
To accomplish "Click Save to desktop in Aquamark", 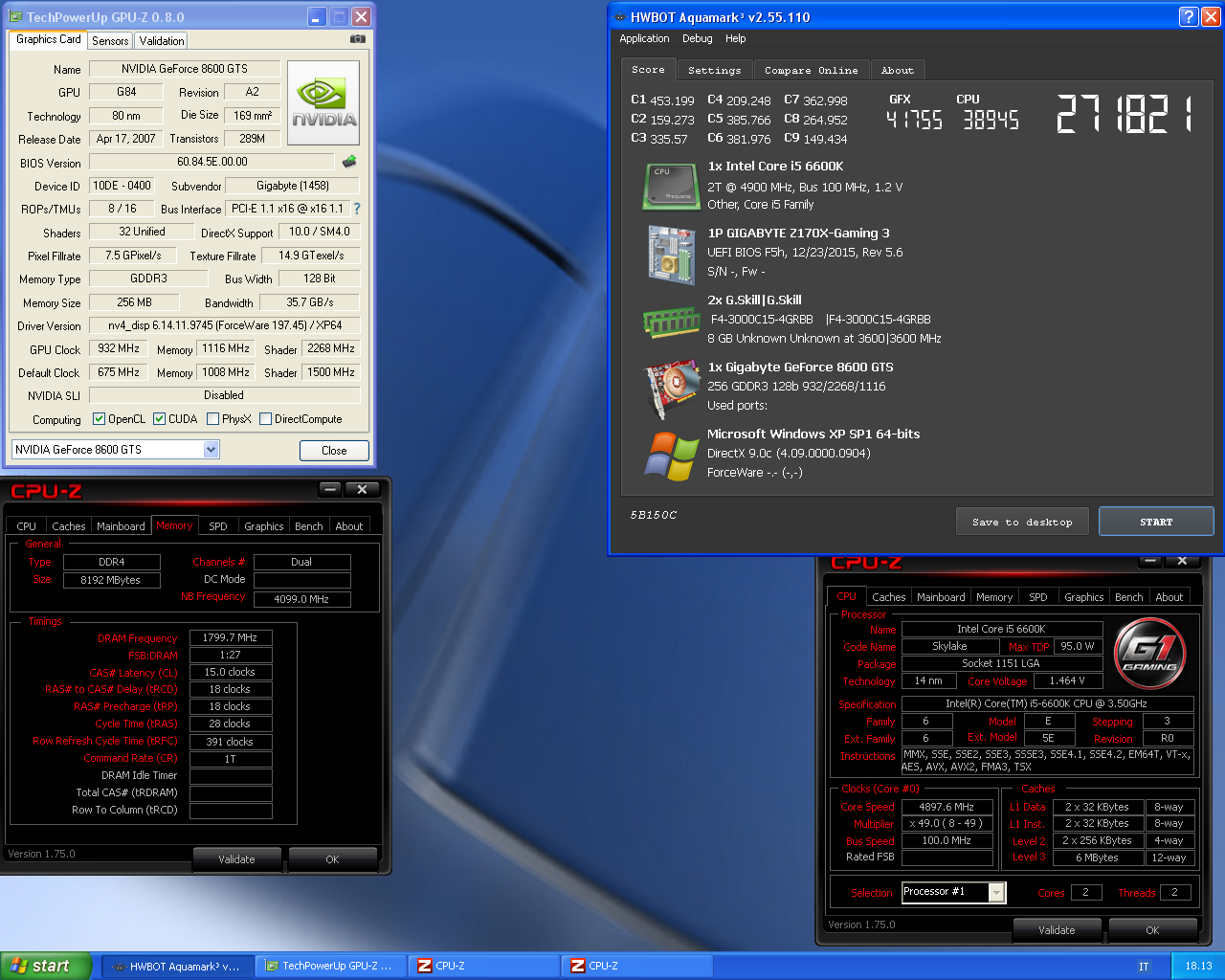I will tap(1022, 522).
